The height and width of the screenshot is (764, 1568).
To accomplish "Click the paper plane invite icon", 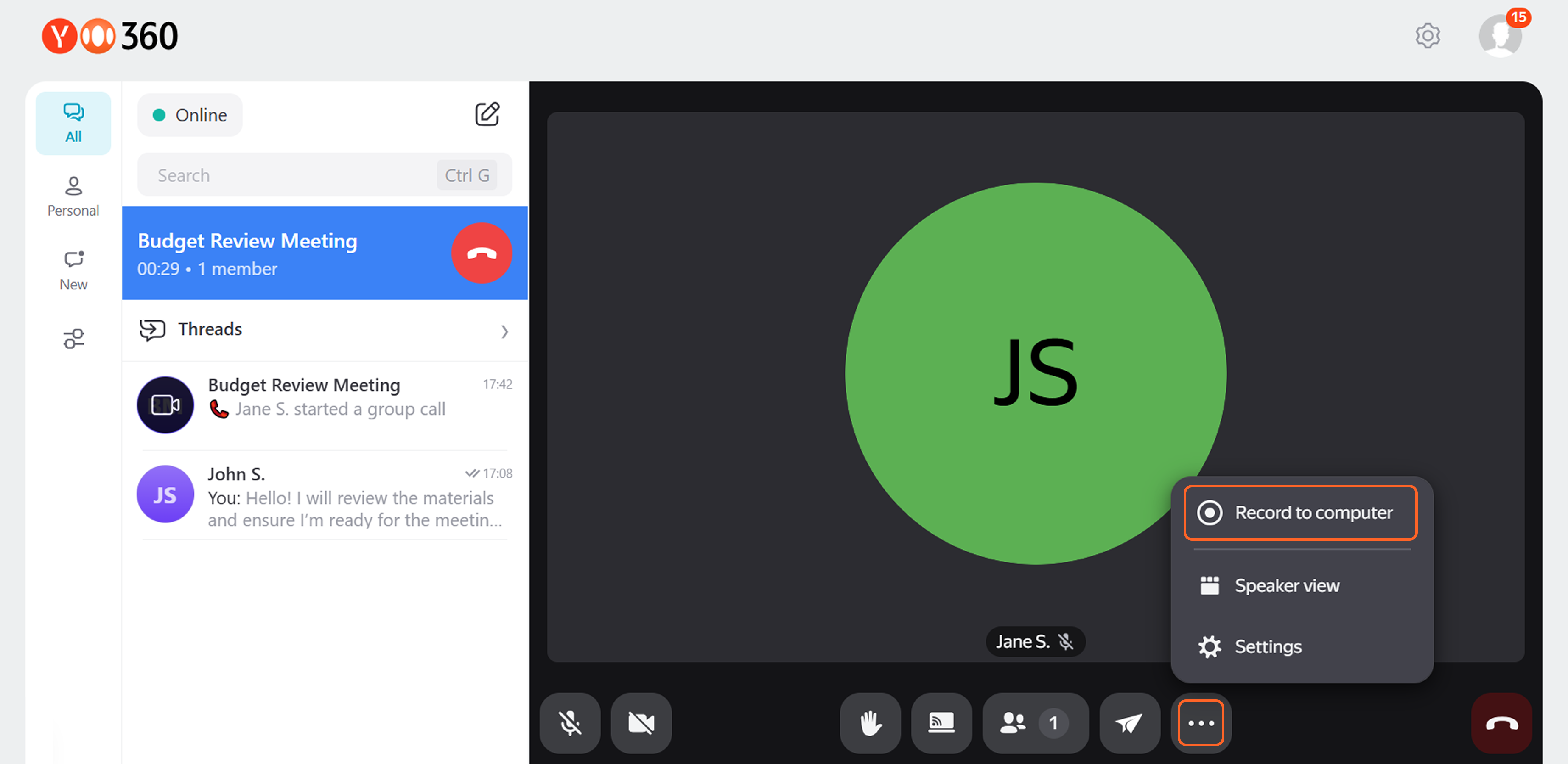I will 1129,722.
